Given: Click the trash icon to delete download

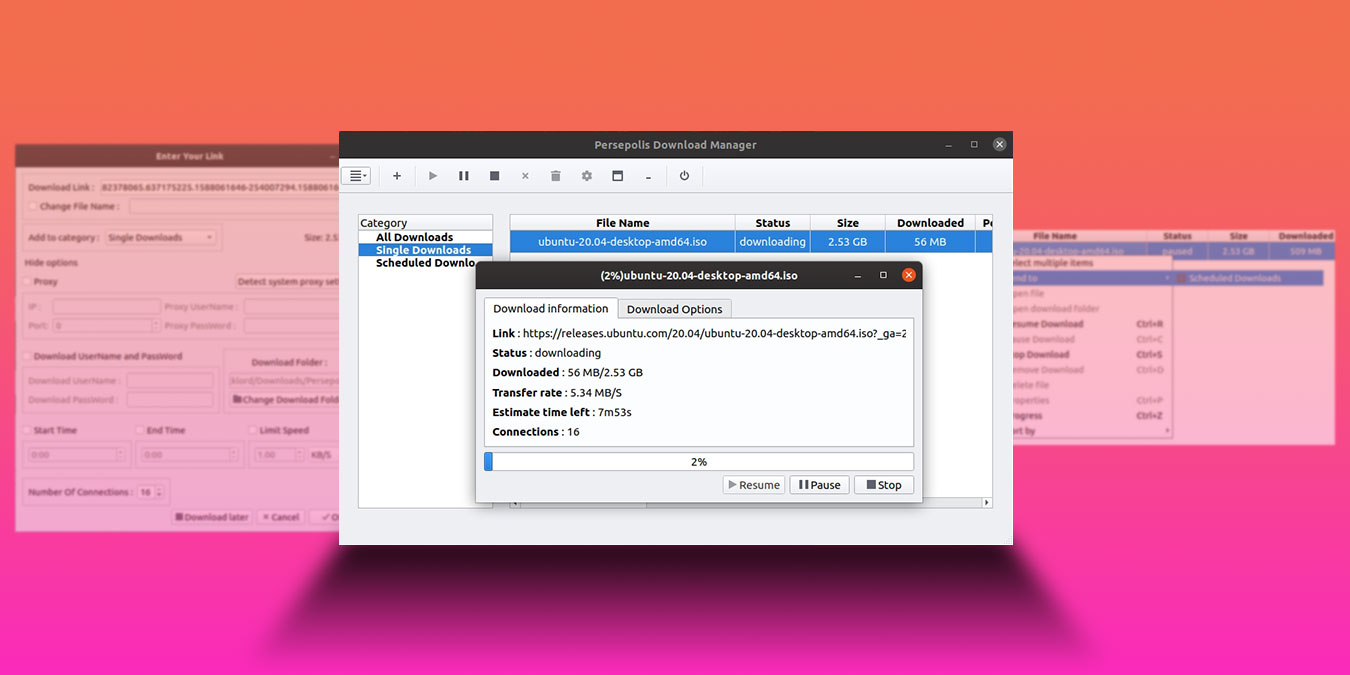Looking at the screenshot, I should click(555, 175).
